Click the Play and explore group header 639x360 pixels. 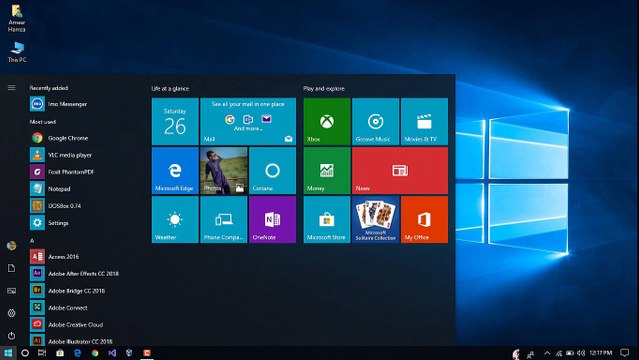coord(324,88)
